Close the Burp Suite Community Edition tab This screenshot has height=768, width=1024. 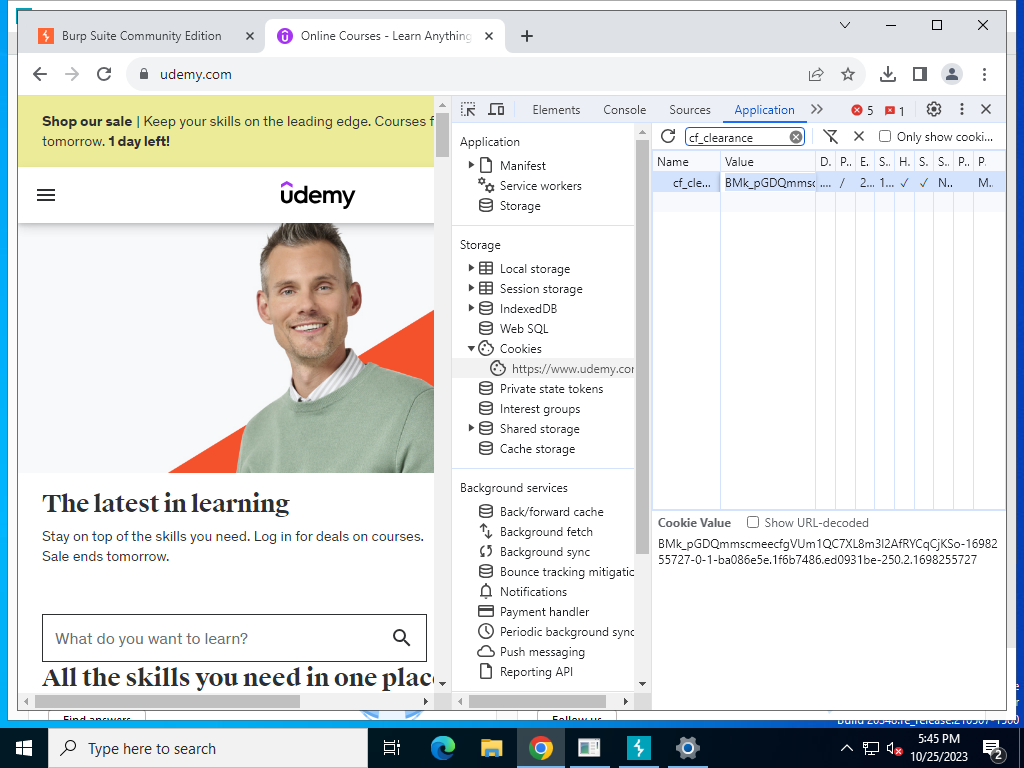coord(249,37)
